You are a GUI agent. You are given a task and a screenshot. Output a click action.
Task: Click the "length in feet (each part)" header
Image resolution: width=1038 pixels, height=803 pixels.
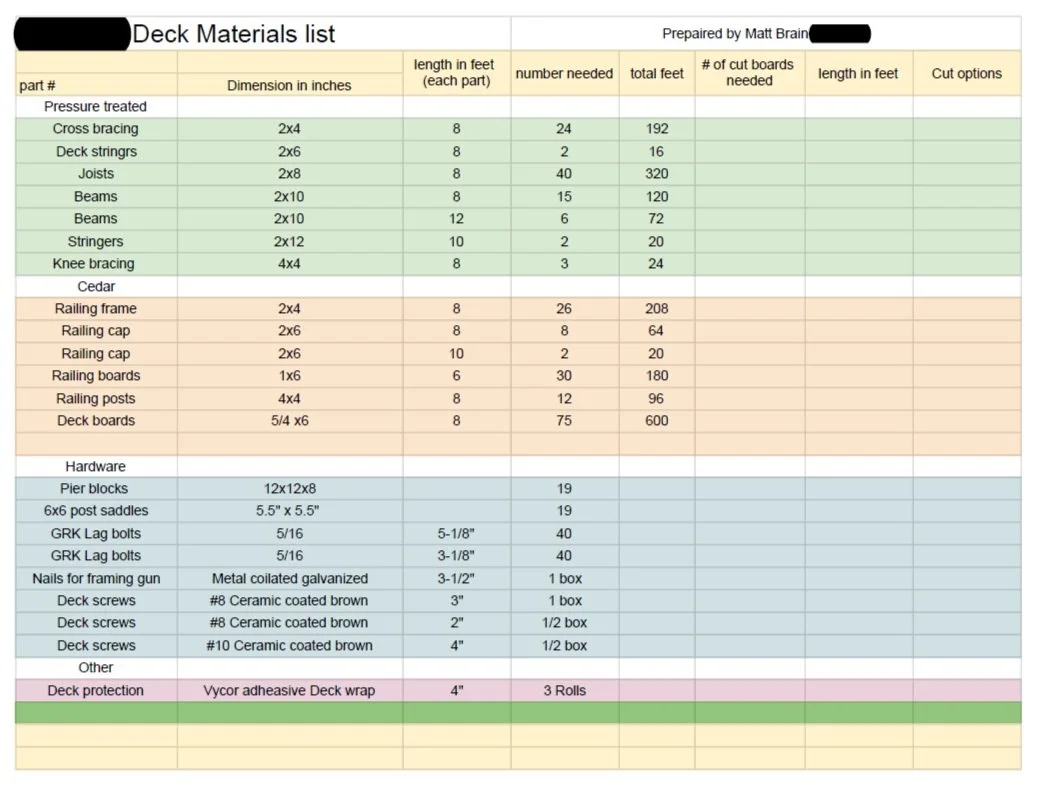click(x=456, y=73)
